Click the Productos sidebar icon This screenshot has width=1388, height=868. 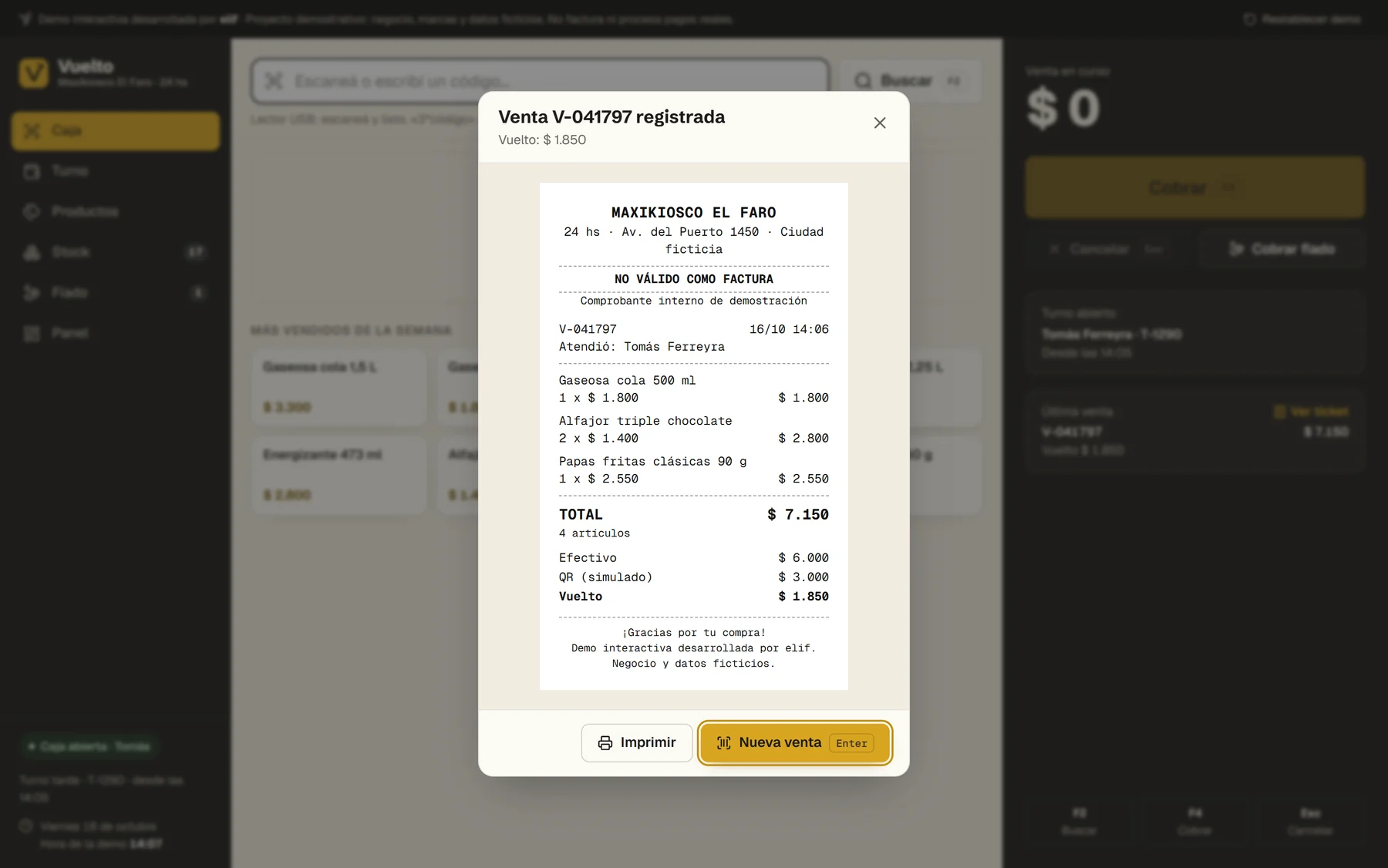click(x=32, y=211)
